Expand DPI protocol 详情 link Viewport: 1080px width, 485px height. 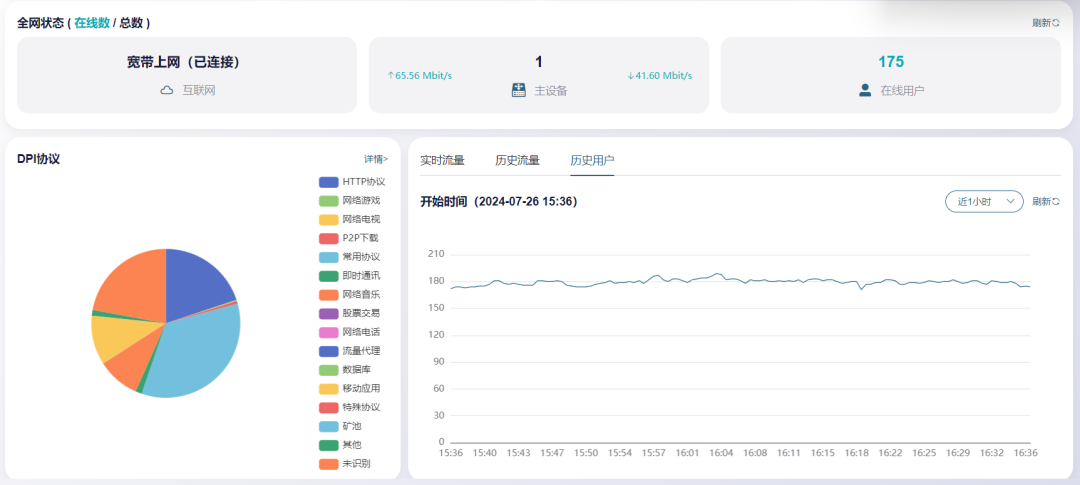pos(376,158)
